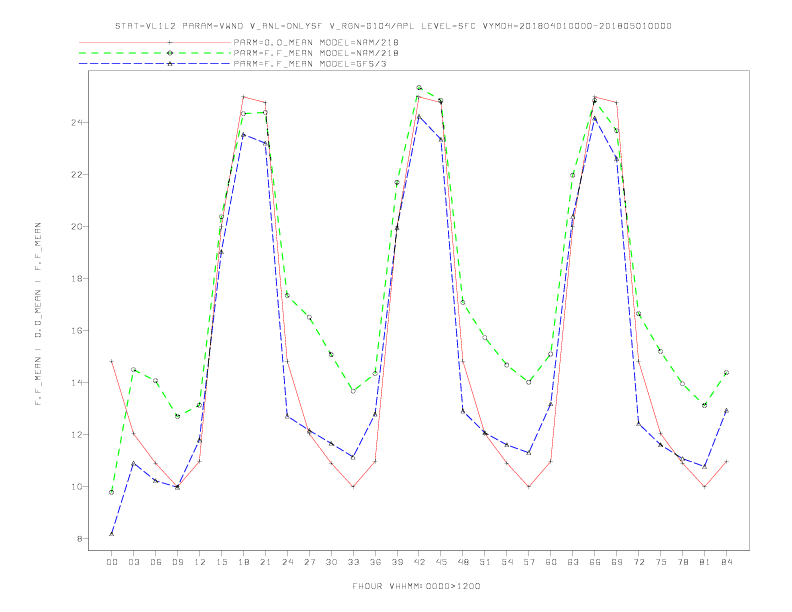This screenshot has height=612, width=792.
Task: Click x-axis forecast hour label 57
Action: [x=529, y=562]
